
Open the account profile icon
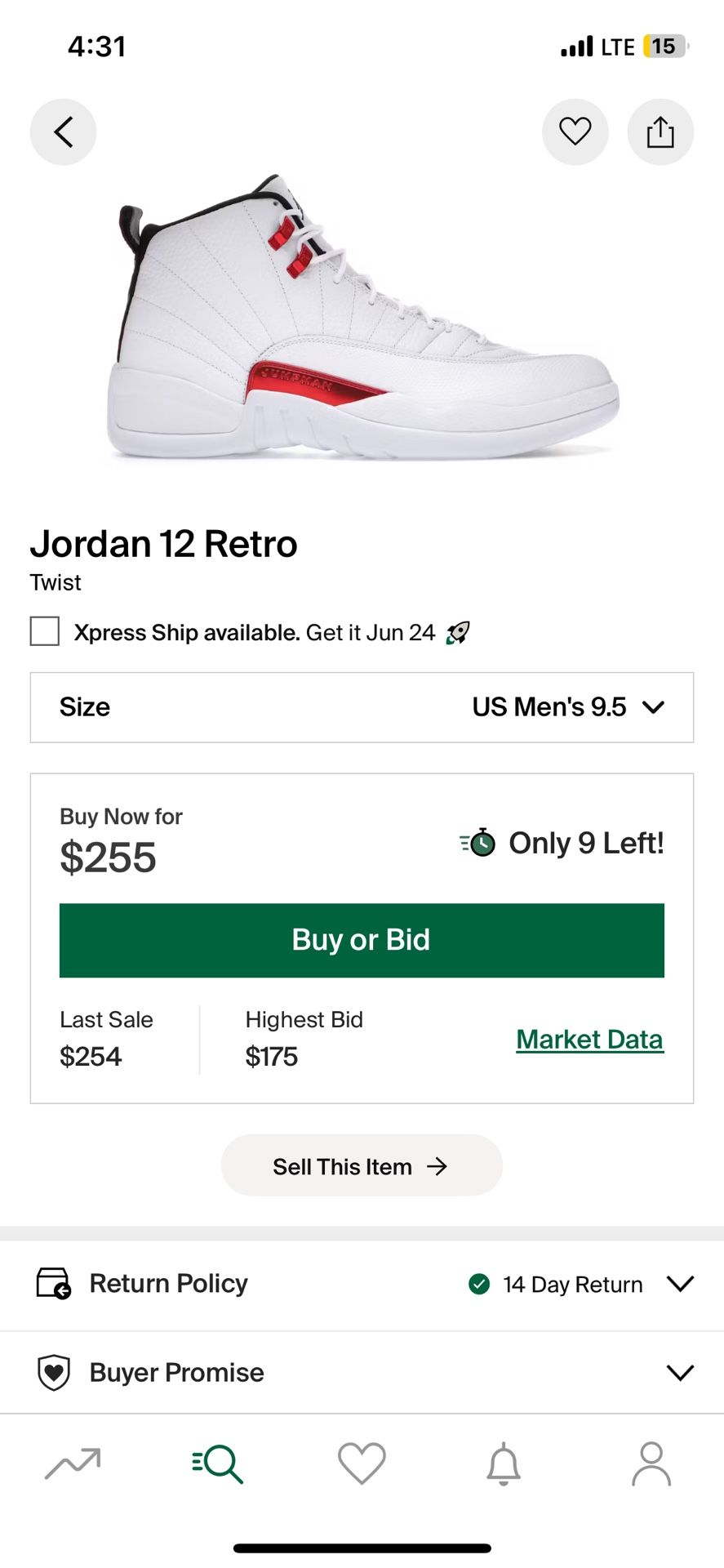coord(651,1463)
